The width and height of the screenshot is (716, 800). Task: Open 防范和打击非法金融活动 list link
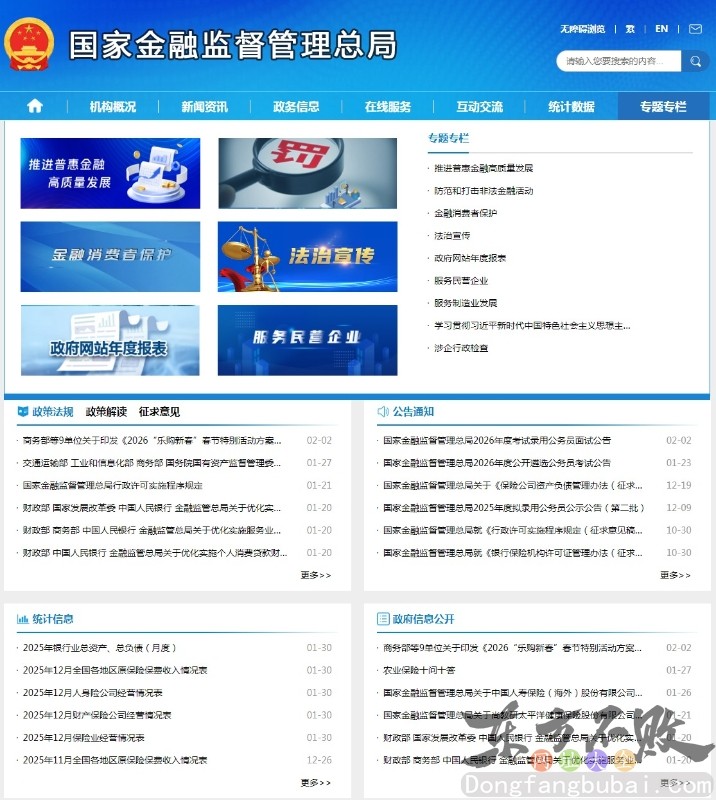point(483,191)
